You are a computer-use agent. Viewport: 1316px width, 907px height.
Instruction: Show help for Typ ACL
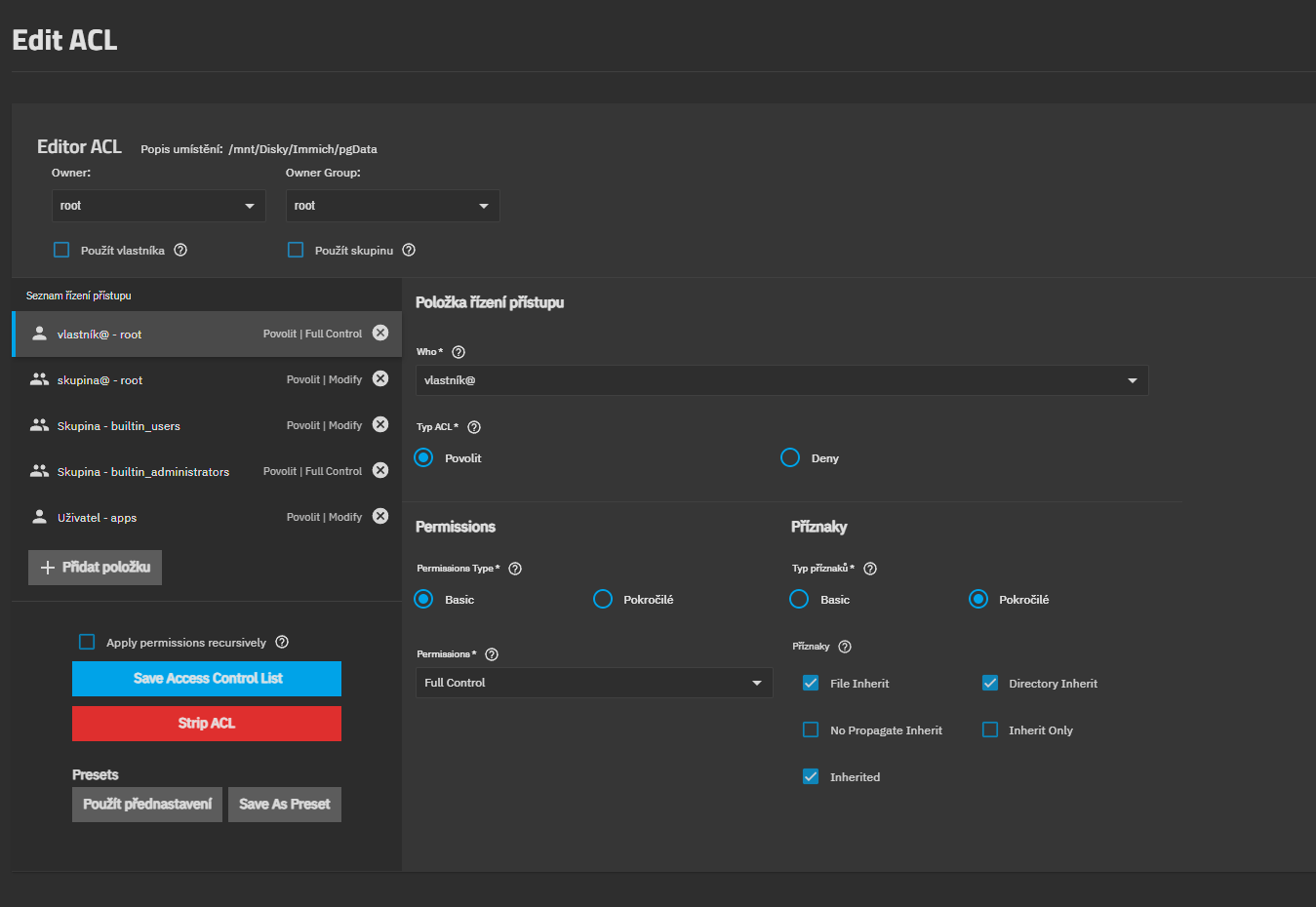[x=474, y=427]
